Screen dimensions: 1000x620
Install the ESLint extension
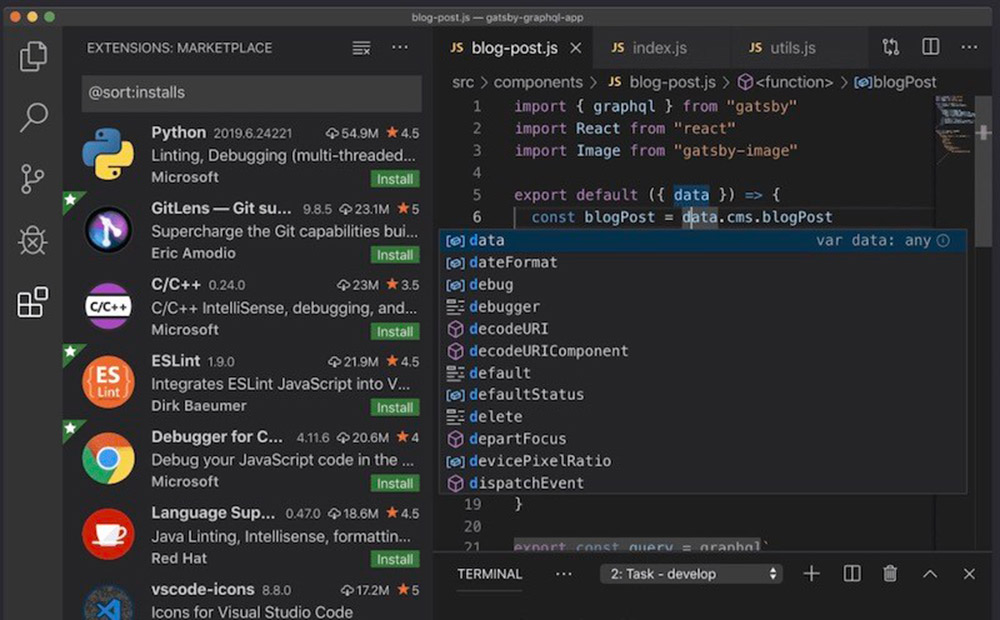(395, 407)
